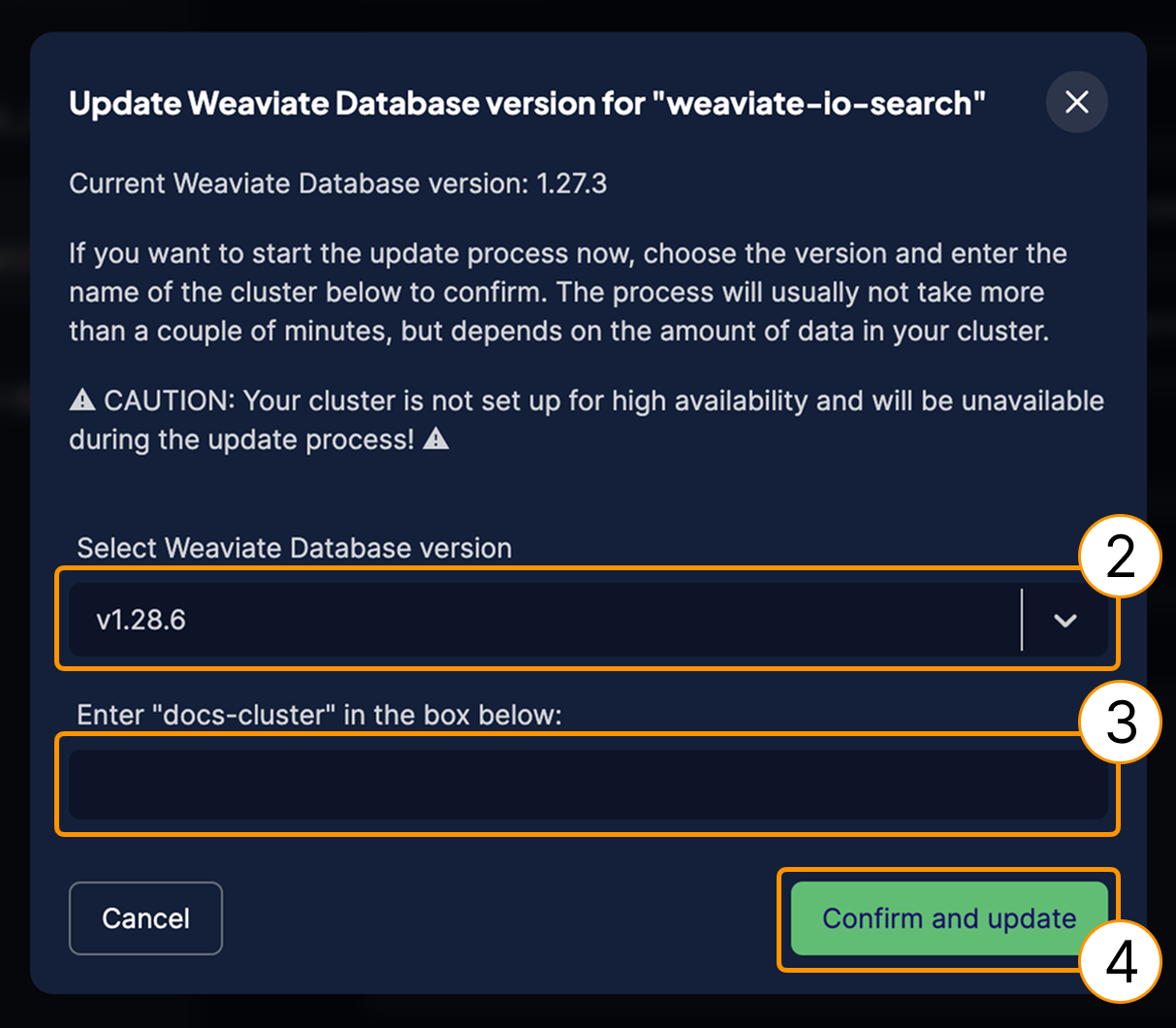Click the paragraph about starting the update process
The image size is (1176, 1028).
[568, 292]
